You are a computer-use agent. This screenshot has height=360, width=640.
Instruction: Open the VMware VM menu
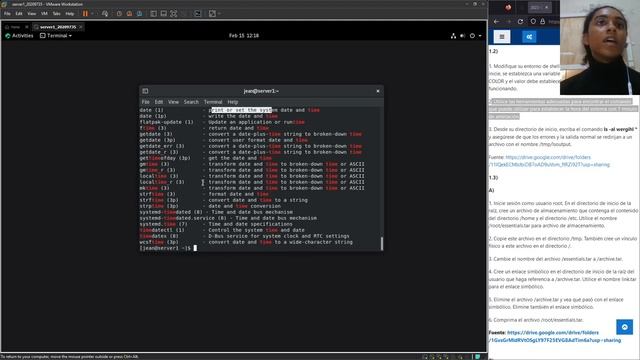tap(44, 13)
